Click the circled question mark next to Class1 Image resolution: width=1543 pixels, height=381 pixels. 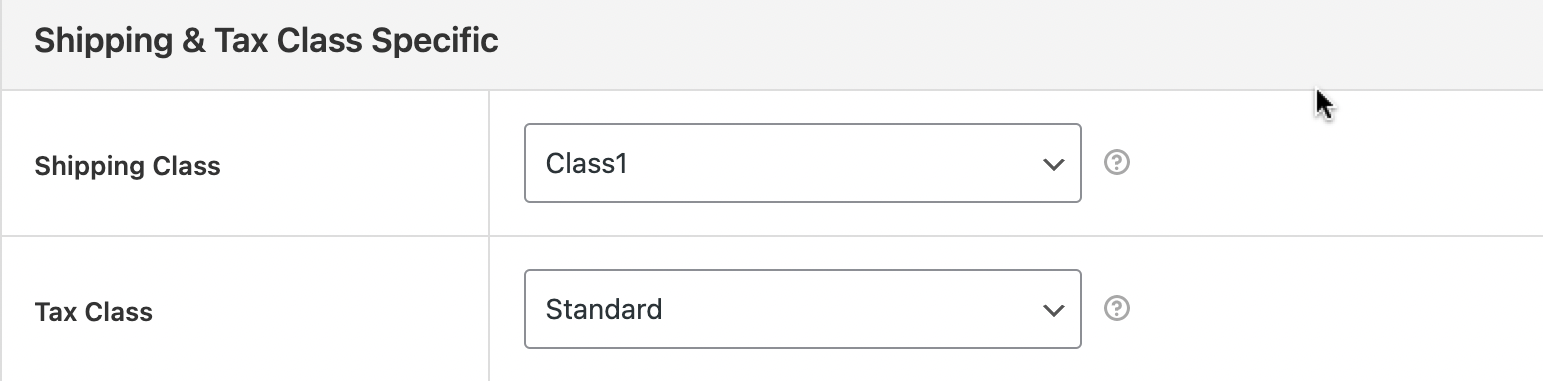pos(1117,163)
